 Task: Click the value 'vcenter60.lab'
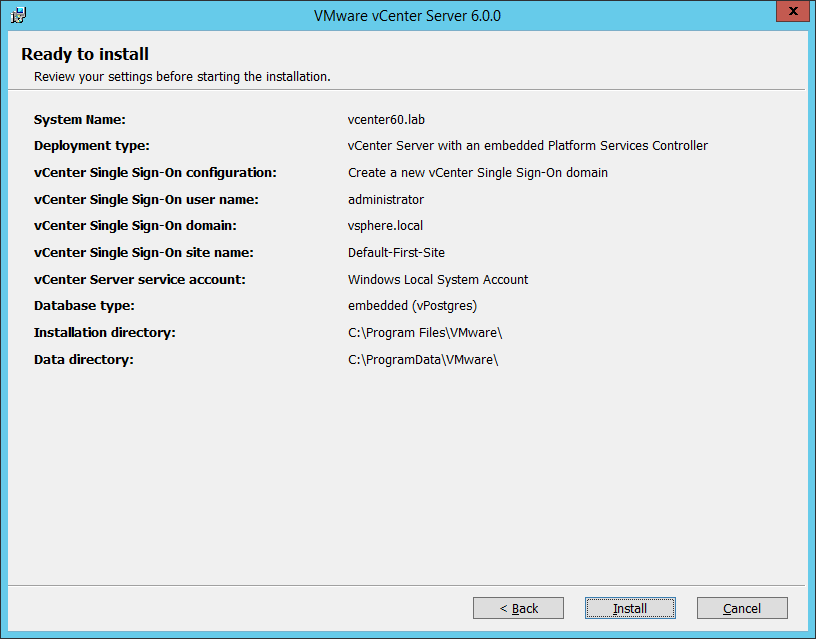click(x=386, y=120)
